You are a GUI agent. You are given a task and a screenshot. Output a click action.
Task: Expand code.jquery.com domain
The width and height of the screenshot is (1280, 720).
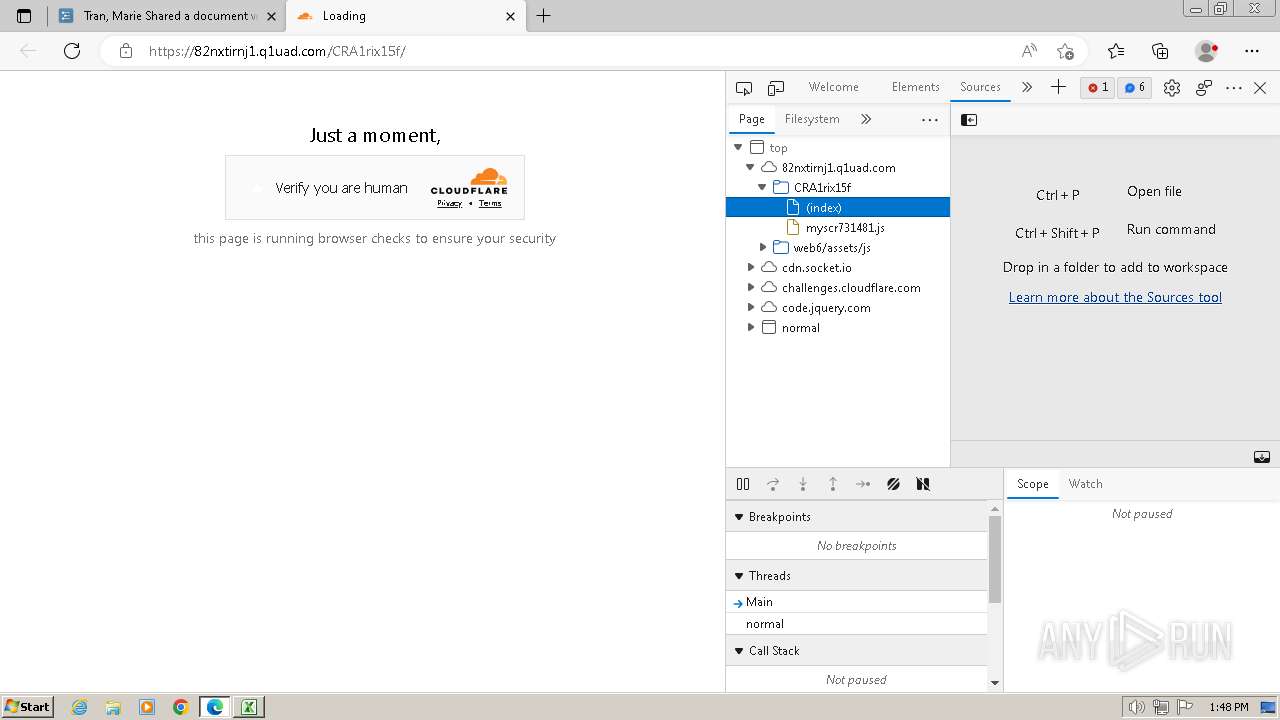click(x=750, y=307)
